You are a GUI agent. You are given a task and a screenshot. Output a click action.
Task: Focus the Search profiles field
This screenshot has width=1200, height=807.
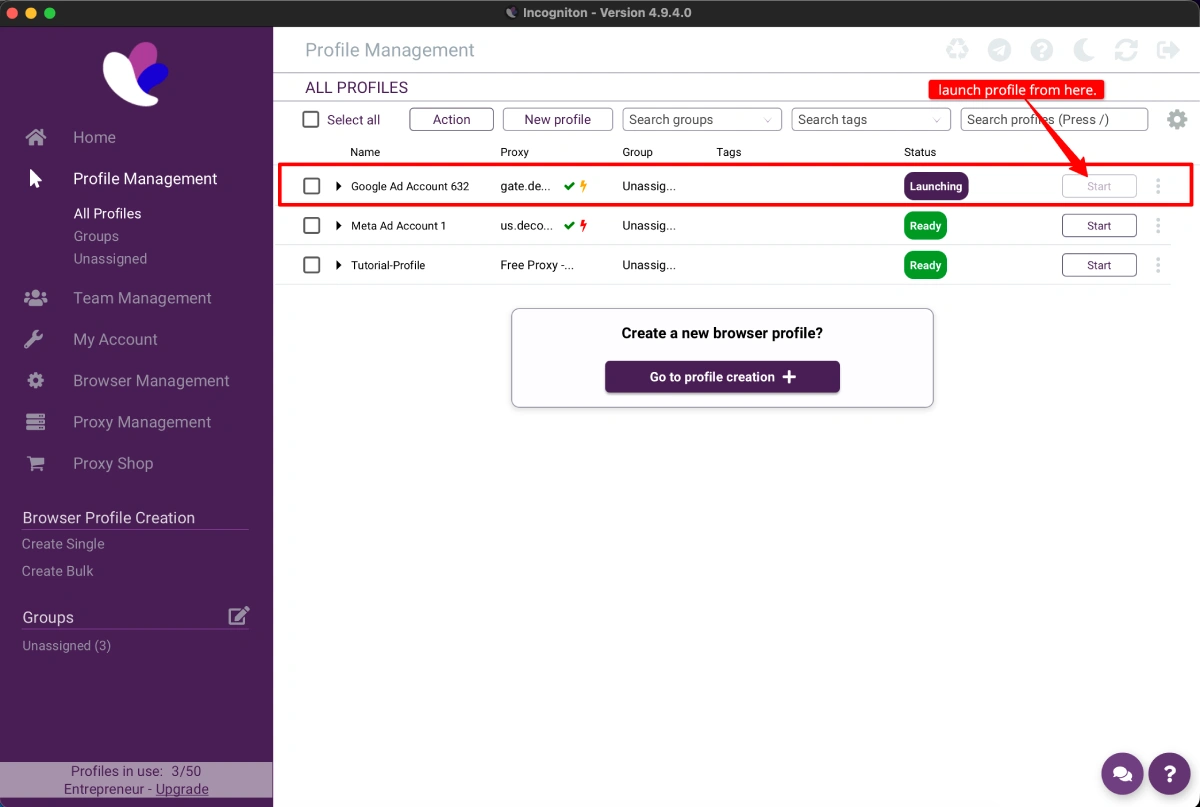(1054, 119)
